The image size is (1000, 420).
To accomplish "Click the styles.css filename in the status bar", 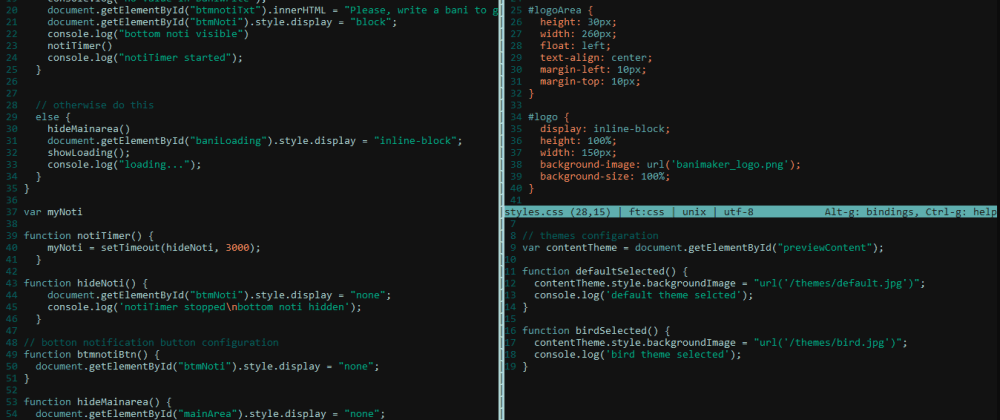I will click(528, 212).
